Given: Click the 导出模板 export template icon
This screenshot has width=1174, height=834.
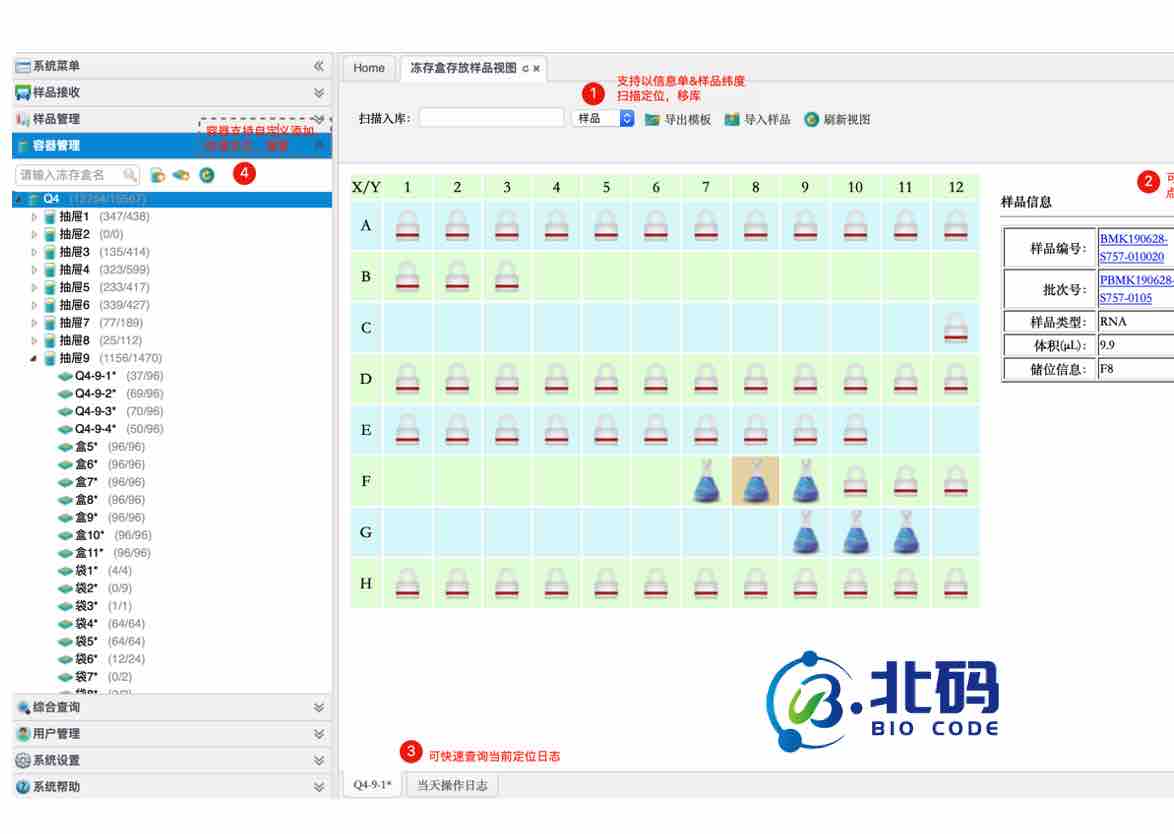Looking at the screenshot, I should click(653, 119).
